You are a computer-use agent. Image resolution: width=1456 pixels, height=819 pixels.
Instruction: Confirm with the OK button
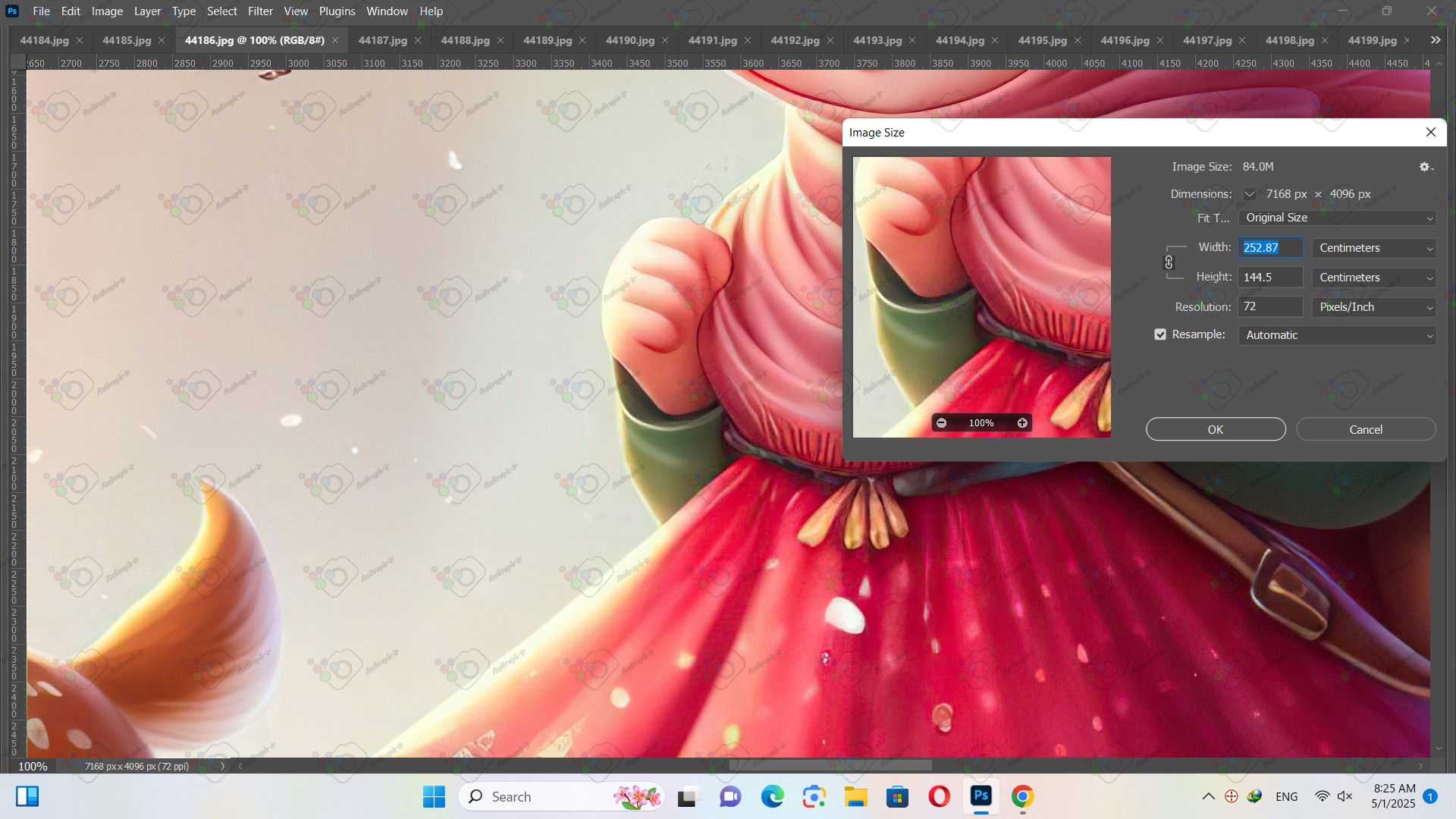(x=1216, y=429)
